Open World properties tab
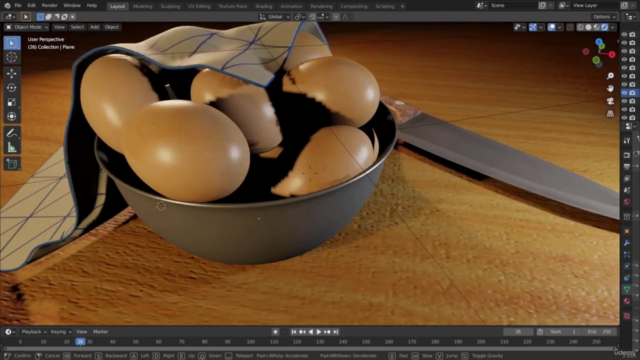The width and height of the screenshot is (640, 360). 627,202
